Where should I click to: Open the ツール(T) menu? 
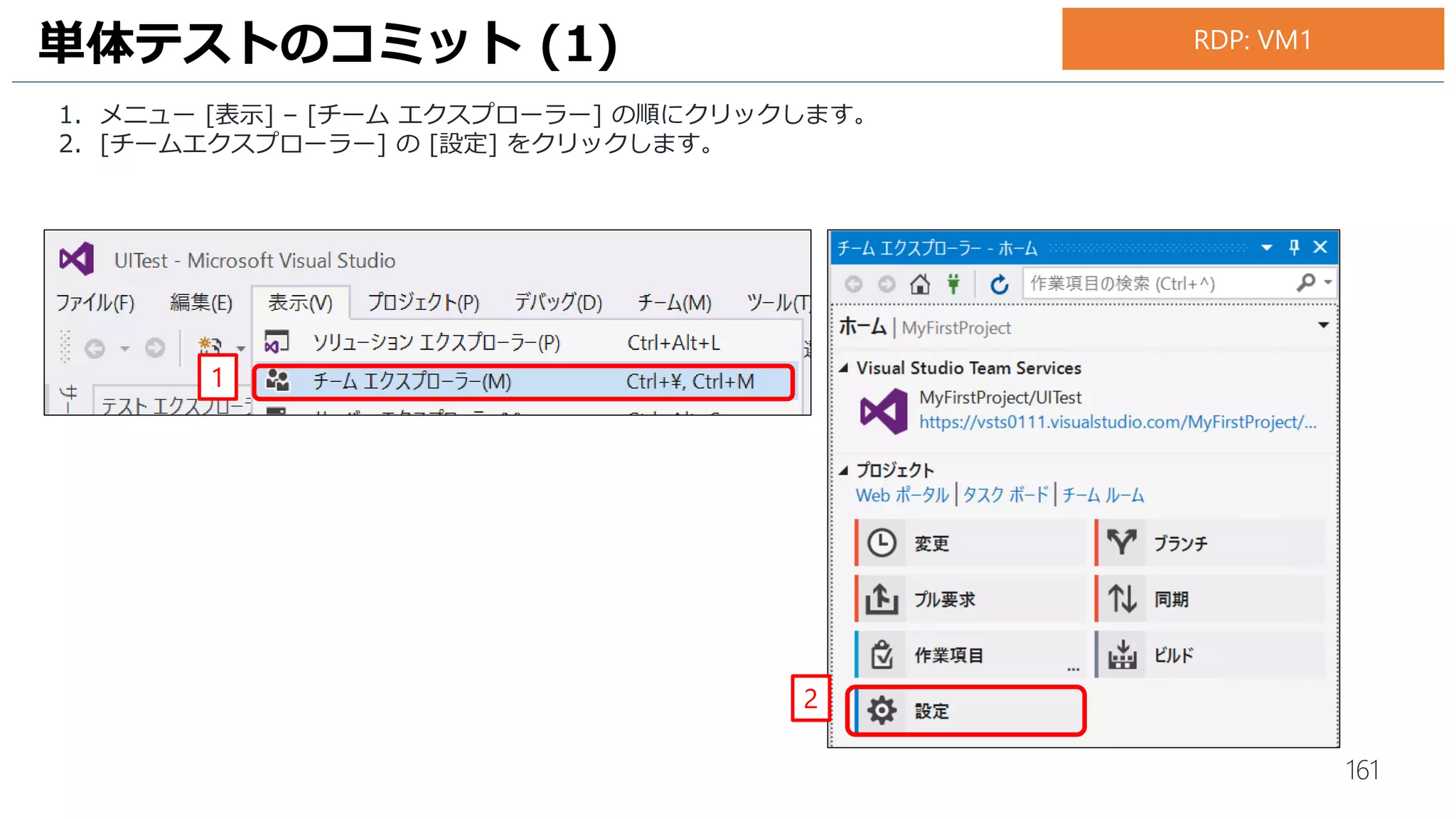778,303
